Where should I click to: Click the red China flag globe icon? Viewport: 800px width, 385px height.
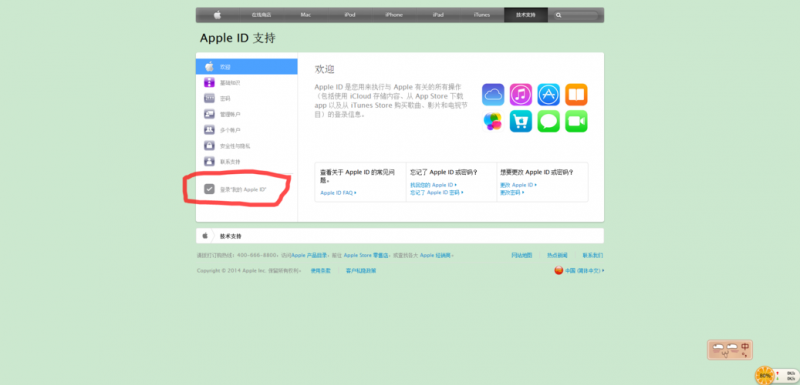tap(559, 270)
